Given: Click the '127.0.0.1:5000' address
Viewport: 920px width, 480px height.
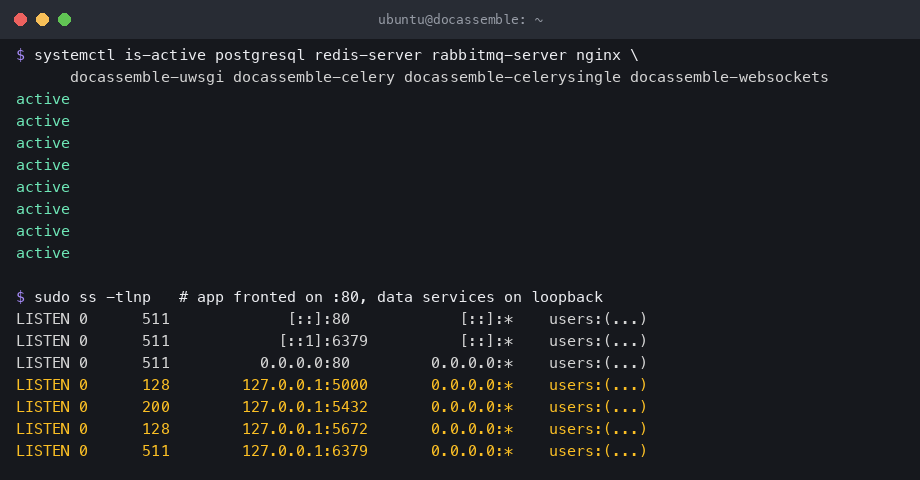Looking at the screenshot, I should 305,385.
